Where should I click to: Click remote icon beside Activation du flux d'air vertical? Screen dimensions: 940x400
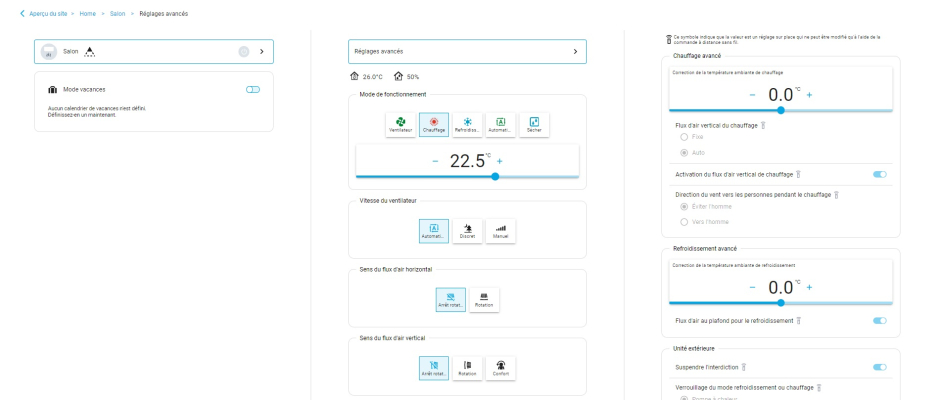(799, 175)
